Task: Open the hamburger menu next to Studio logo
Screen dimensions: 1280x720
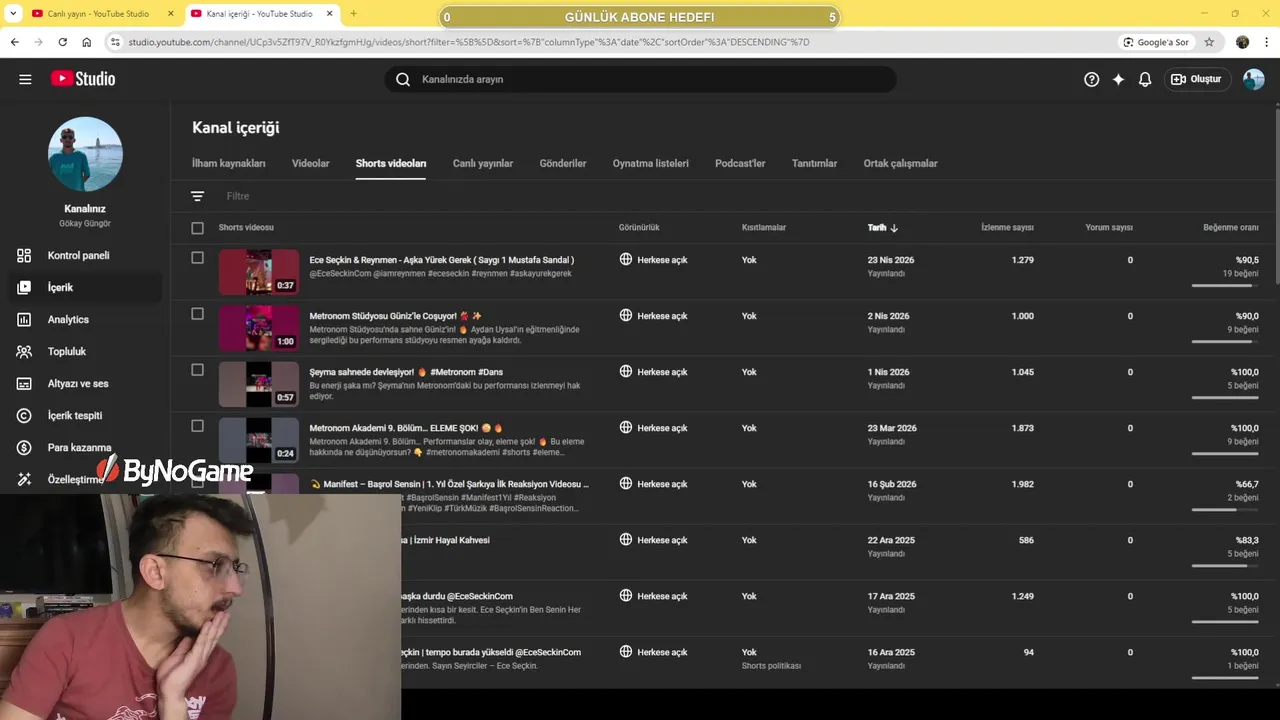Action: [x=25, y=79]
